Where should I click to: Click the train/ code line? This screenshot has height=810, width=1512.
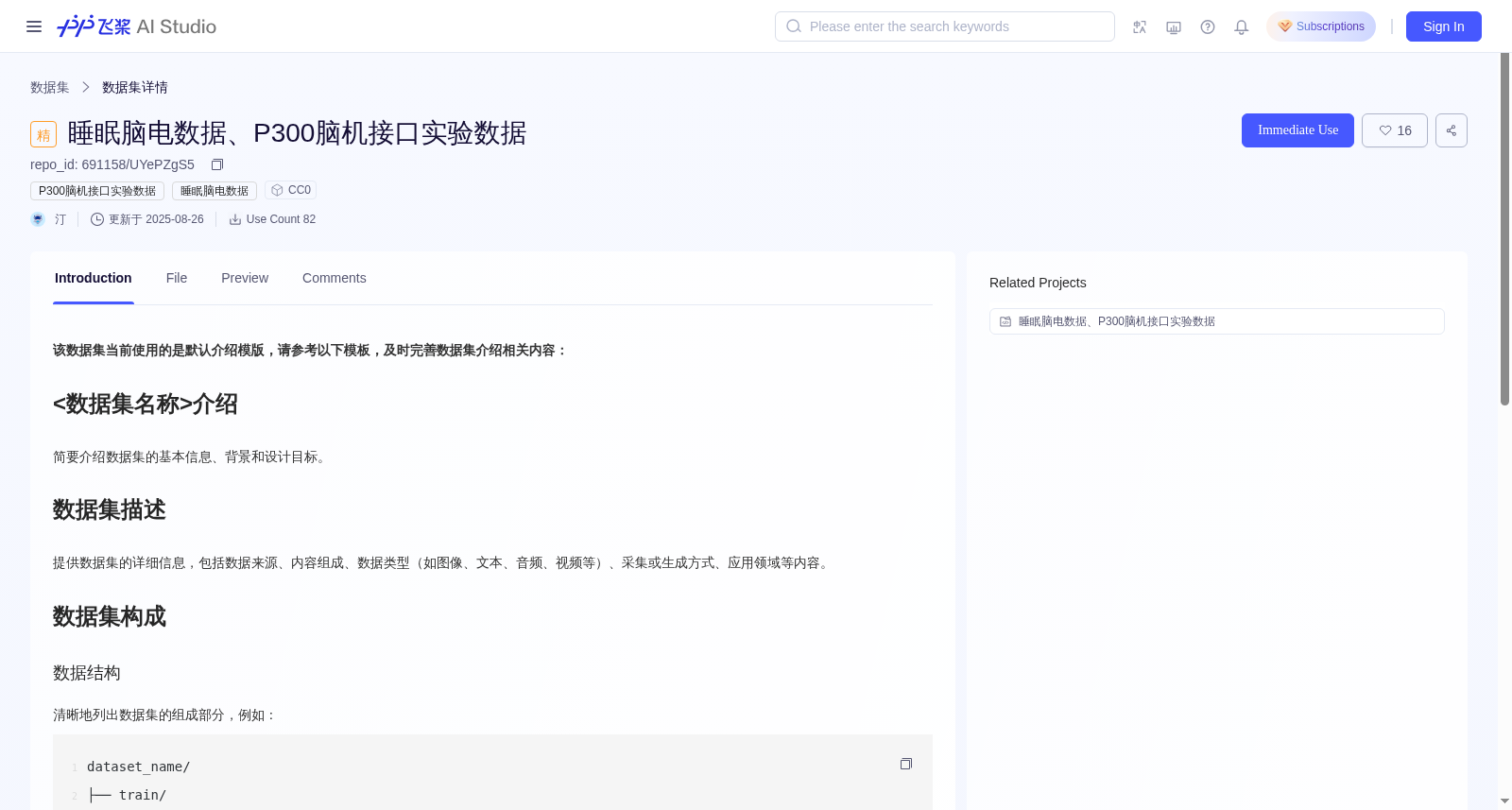click(128, 795)
